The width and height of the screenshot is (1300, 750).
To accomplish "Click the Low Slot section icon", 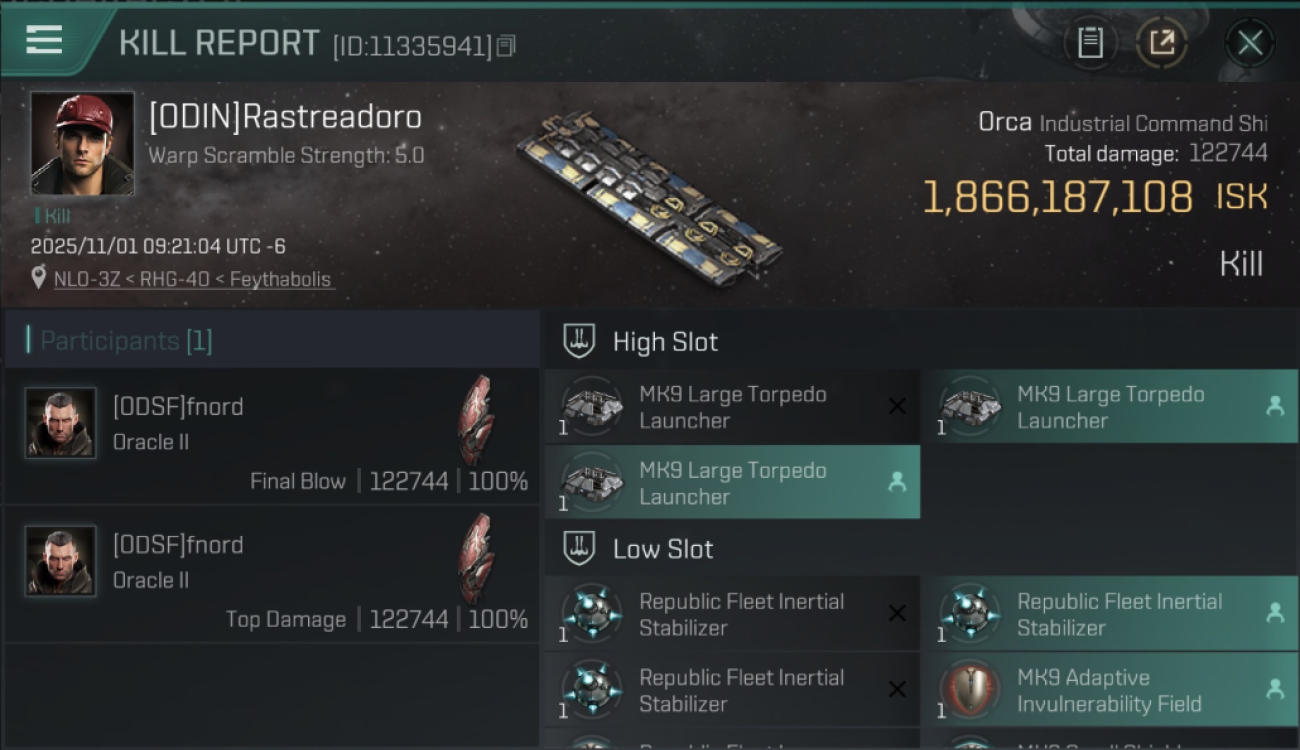I will tap(580, 548).
